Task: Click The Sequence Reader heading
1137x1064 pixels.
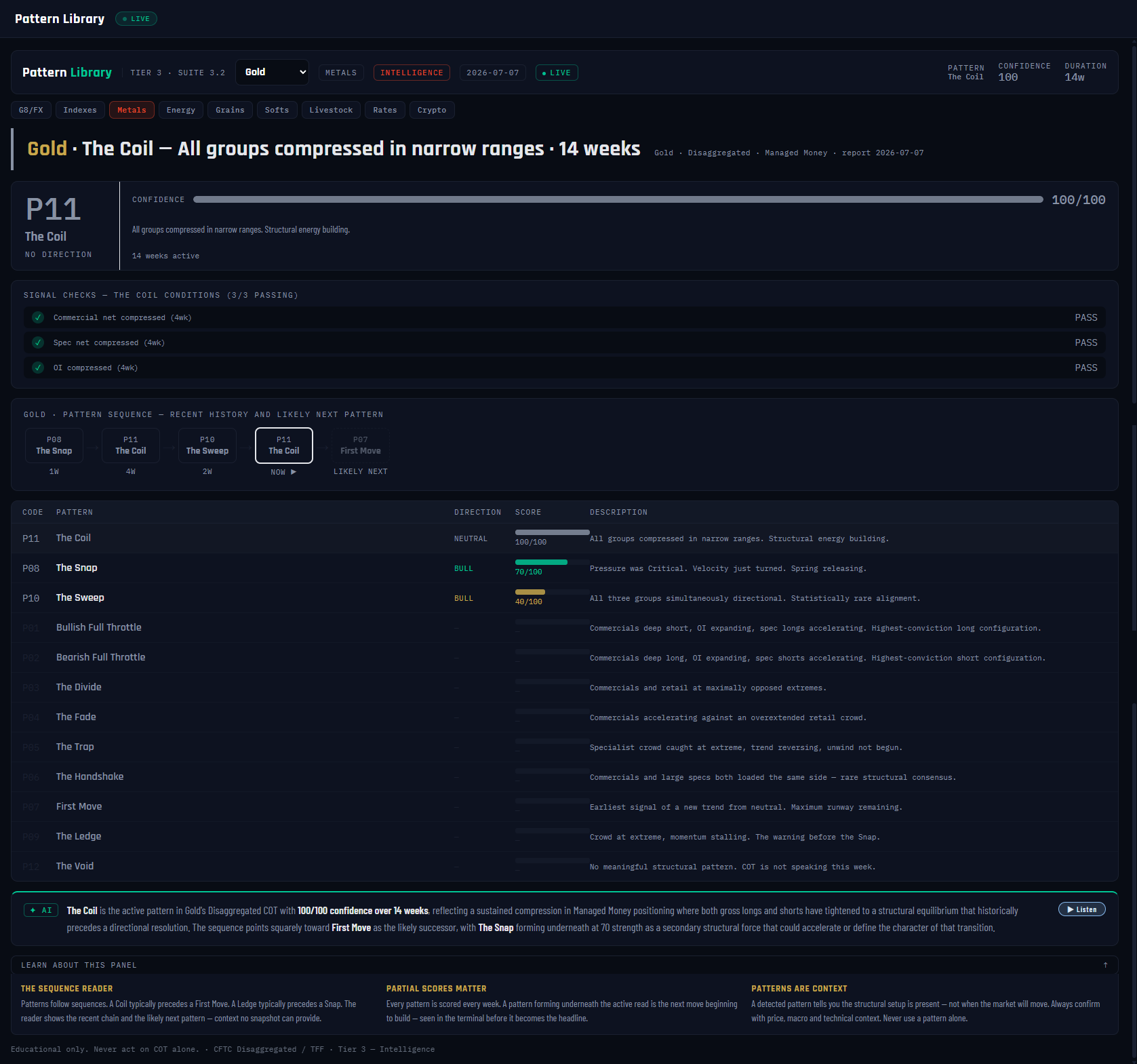Action: coord(67,989)
